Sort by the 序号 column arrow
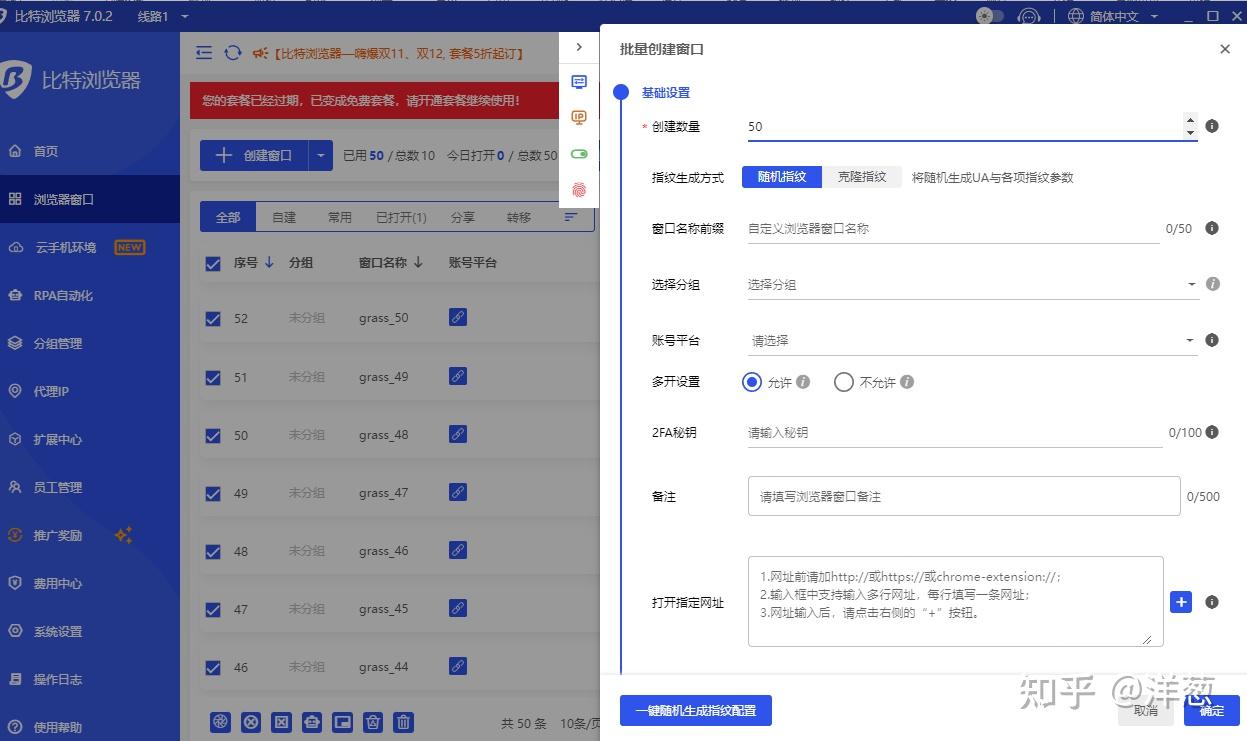1247x741 pixels. (270, 263)
